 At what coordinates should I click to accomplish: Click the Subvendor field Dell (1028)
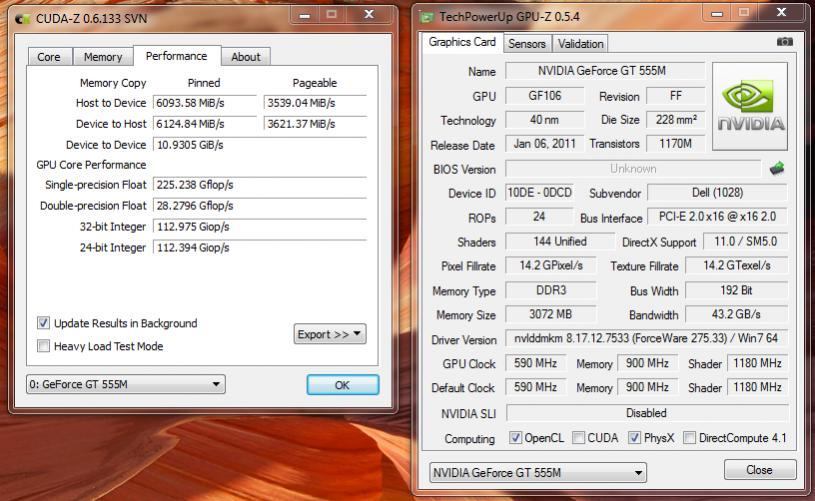coord(717,193)
